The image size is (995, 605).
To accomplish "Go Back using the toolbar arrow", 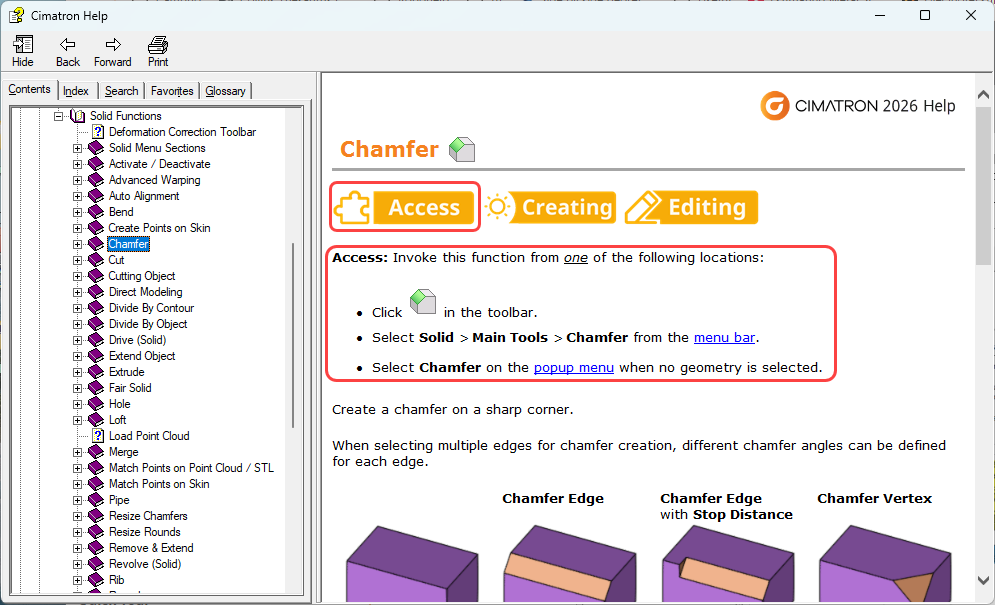I will coord(67,51).
